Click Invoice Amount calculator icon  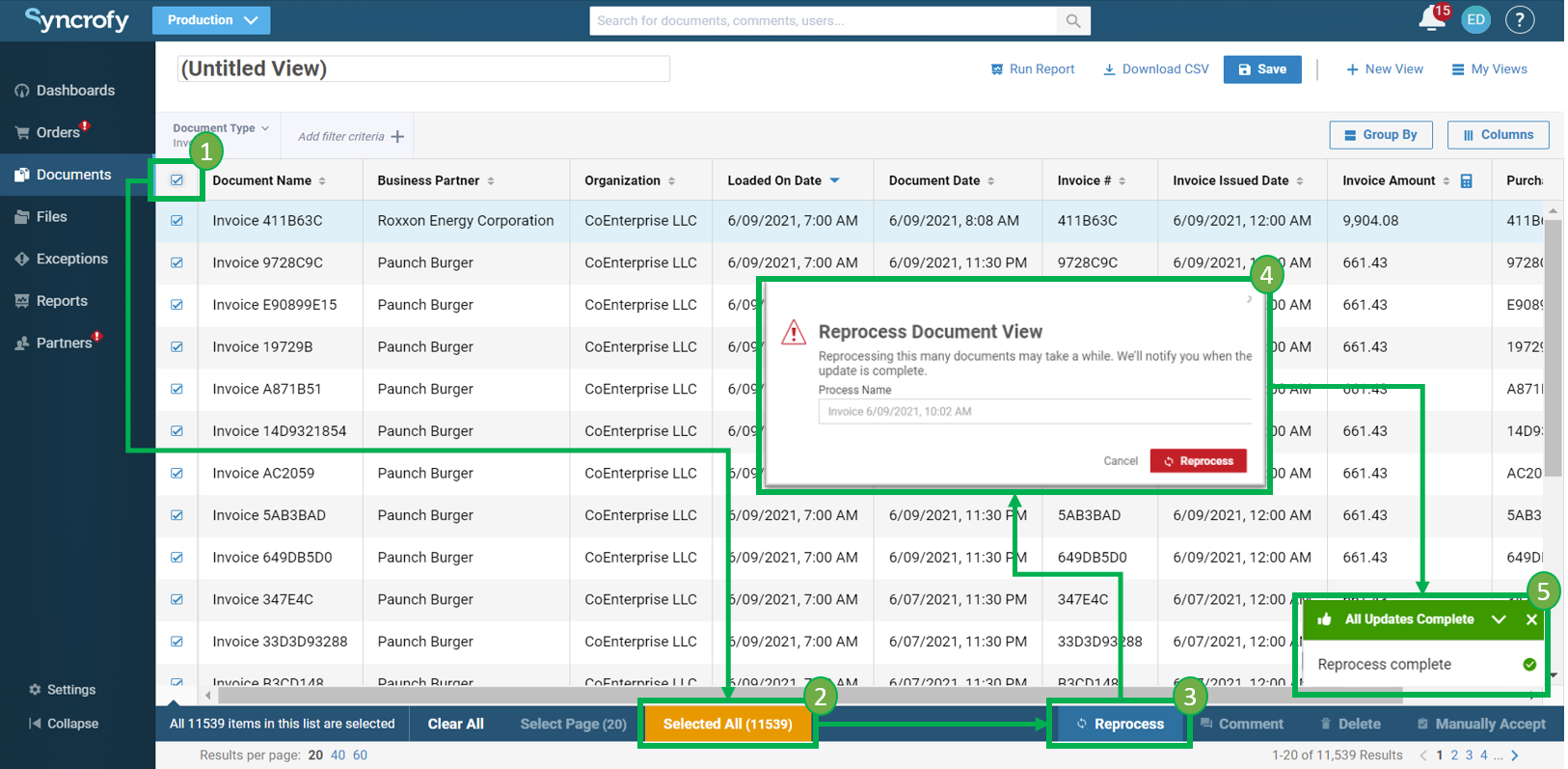tap(1467, 181)
